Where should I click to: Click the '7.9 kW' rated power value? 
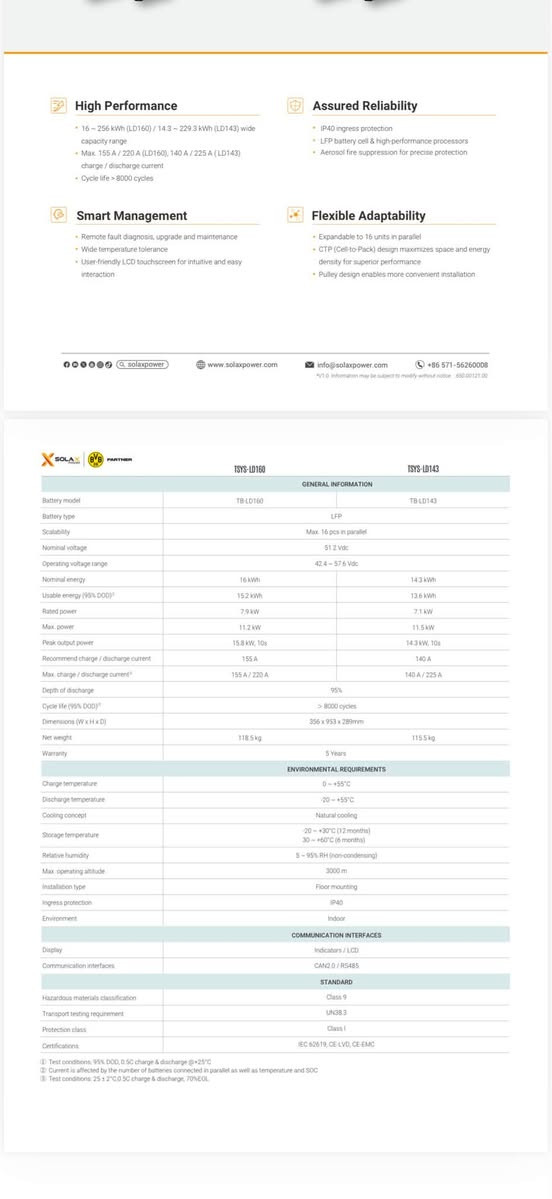[x=249, y=611]
